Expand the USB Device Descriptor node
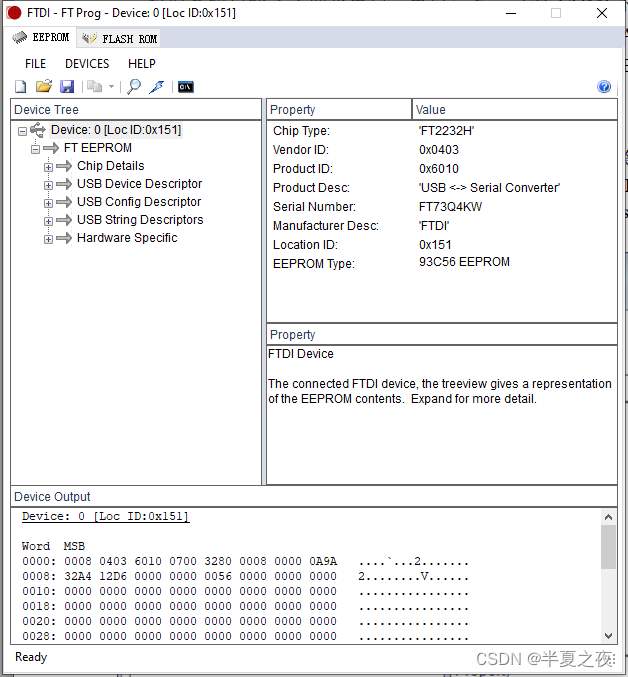Image resolution: width=628 pixels, height=677 pixels. point(49,185)
